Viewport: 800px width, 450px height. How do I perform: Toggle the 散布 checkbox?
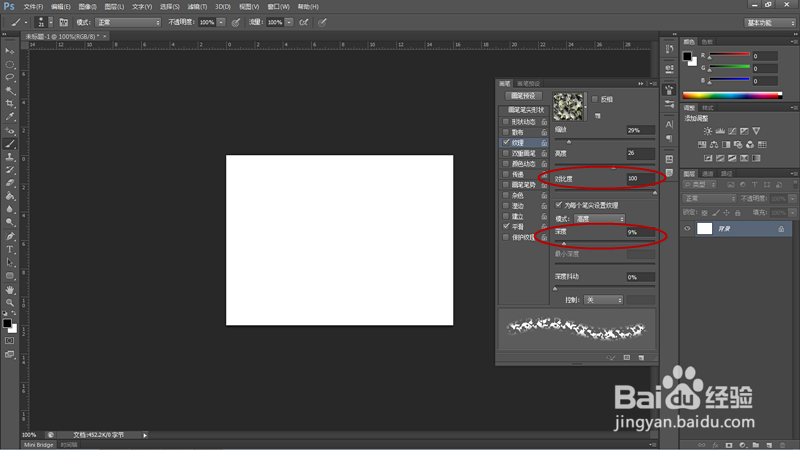(x=506, y=132)
